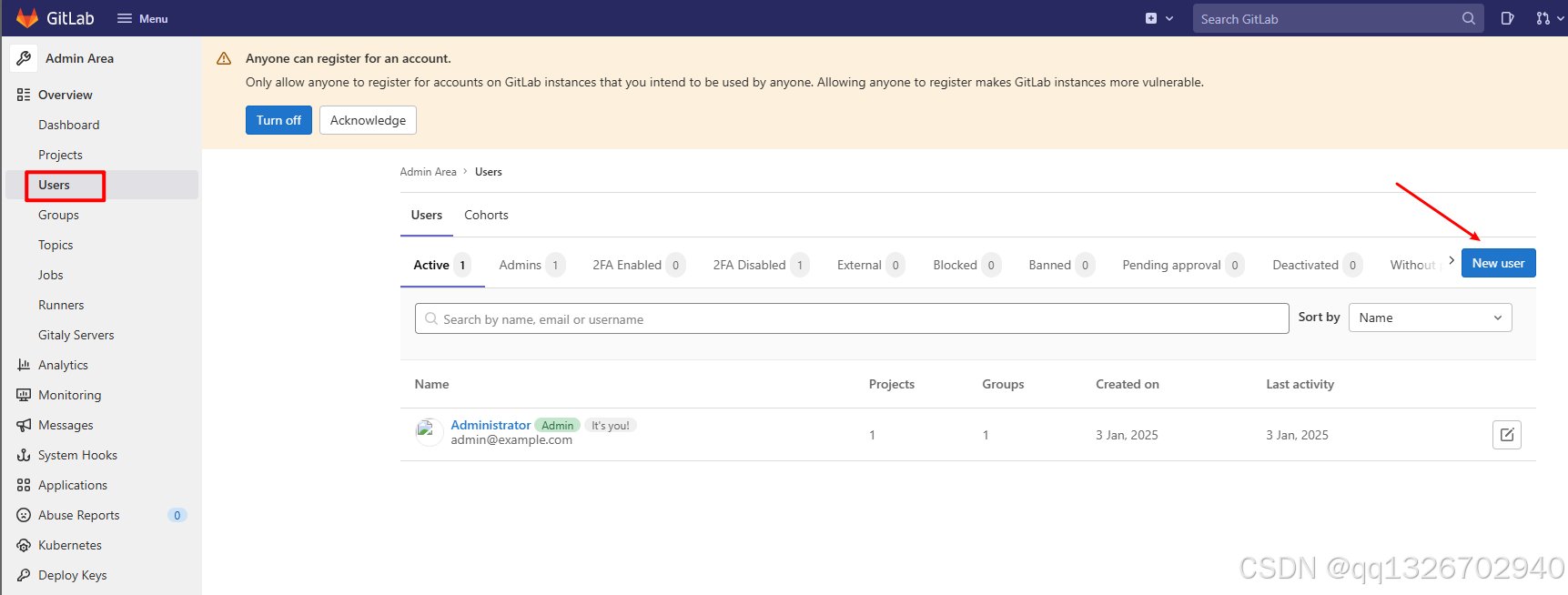Open Groups in admin sidebar

(58, 215)
